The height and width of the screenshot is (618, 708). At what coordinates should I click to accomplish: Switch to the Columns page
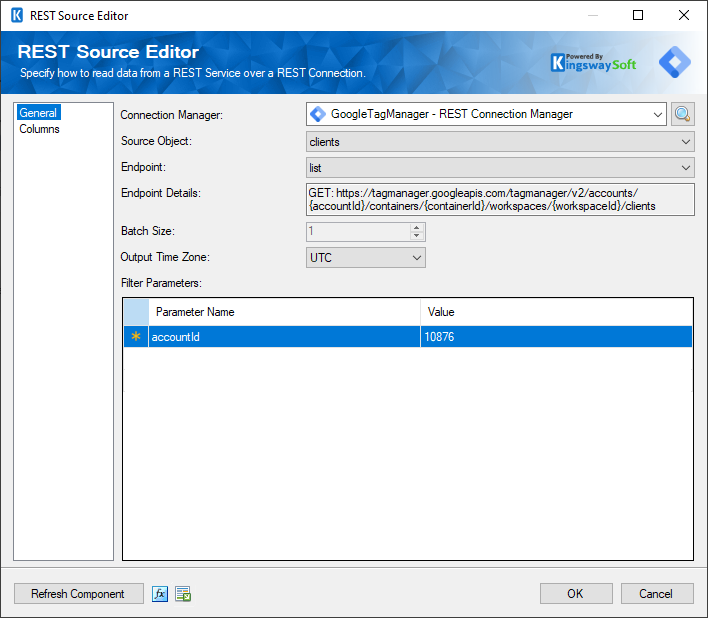pos(39,129)
